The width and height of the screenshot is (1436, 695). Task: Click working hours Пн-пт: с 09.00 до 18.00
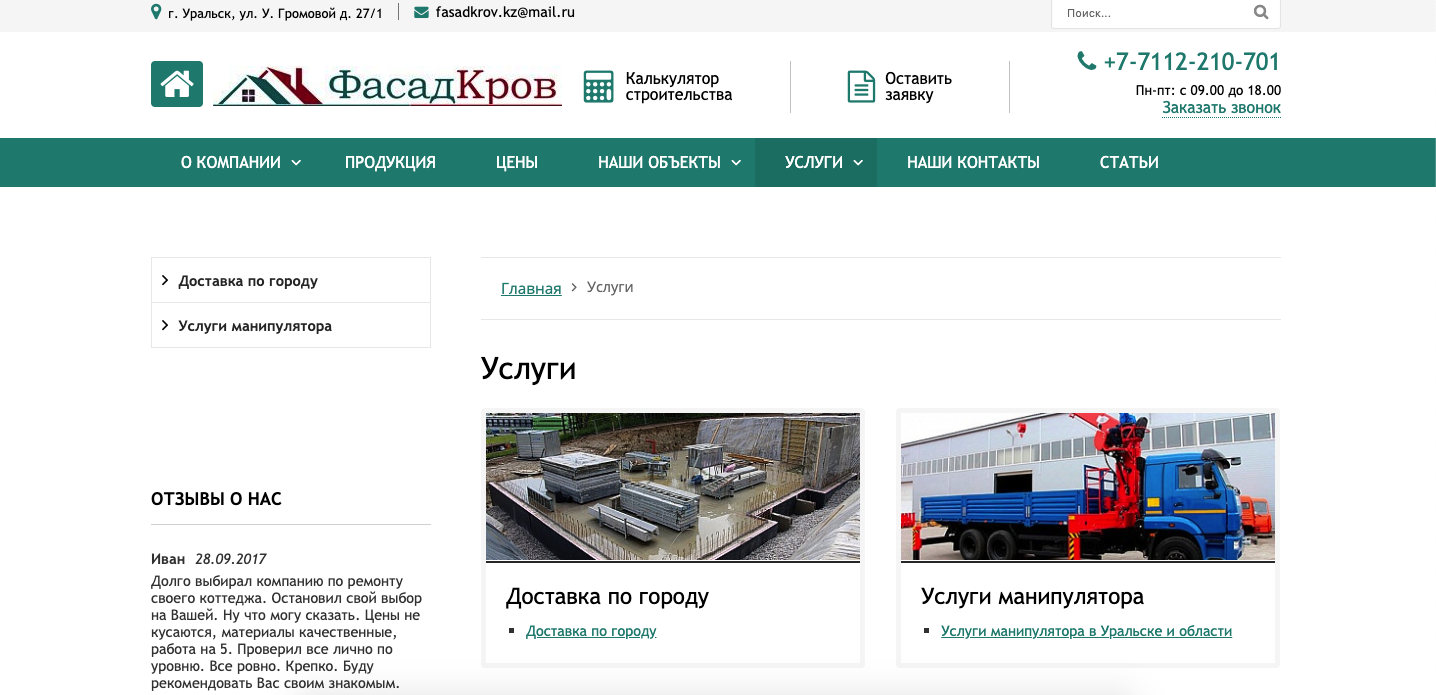(x=1208, y=90)
